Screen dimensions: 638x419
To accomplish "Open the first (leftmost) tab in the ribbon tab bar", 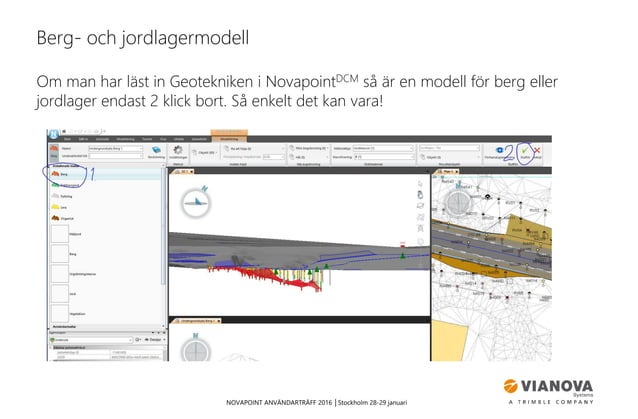I will [x=67, y=139].
